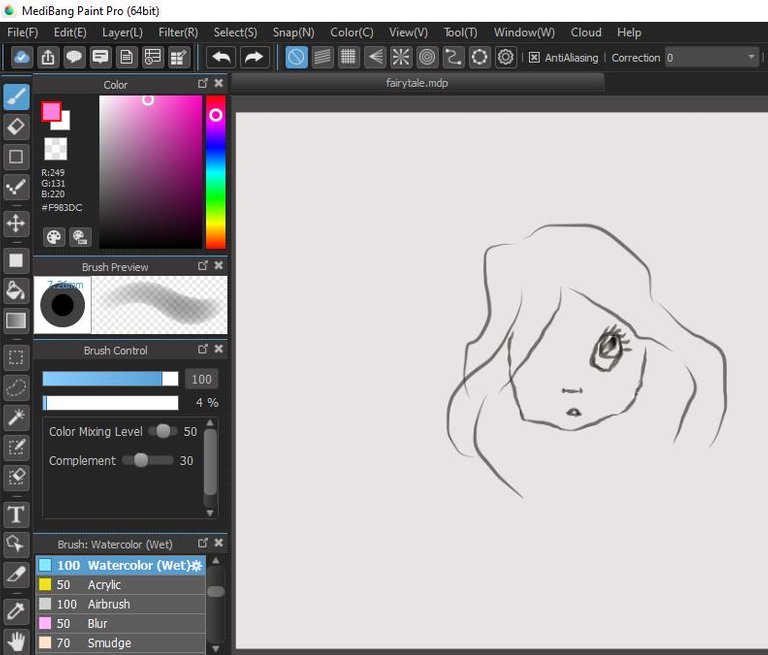This screenshot has width=768, height=655.
Task: Select the Divide tool
Action: click(x=16, y=574)
